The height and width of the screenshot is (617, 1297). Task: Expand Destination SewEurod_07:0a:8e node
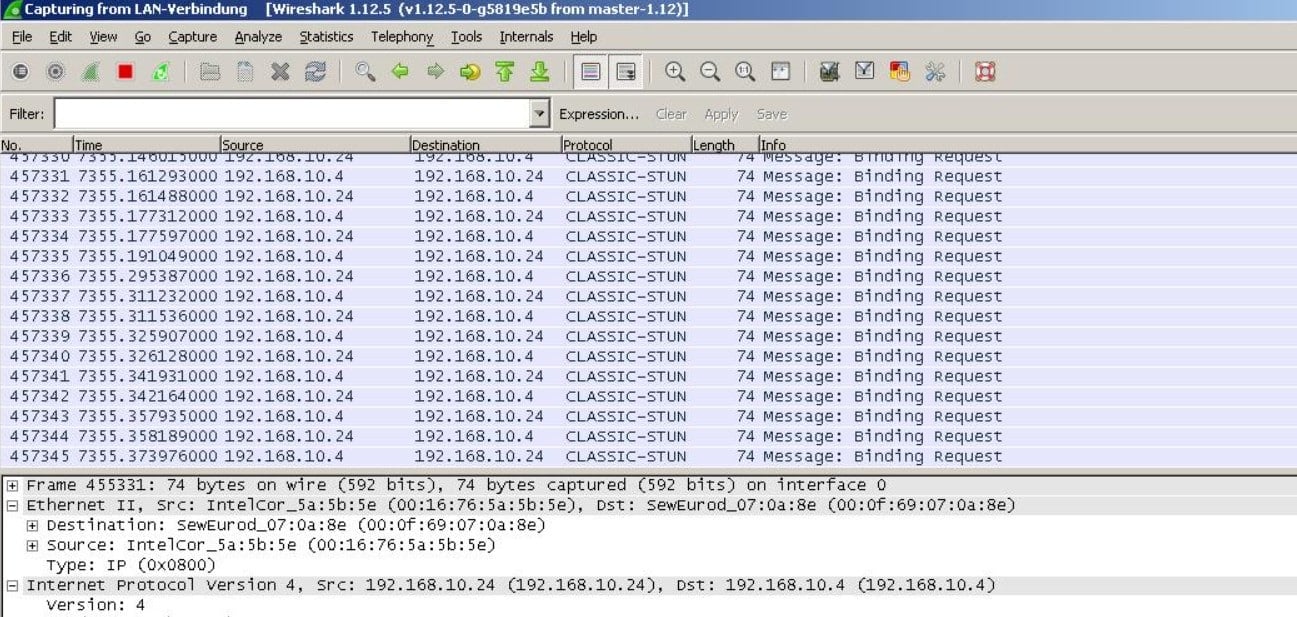[33, 525]
